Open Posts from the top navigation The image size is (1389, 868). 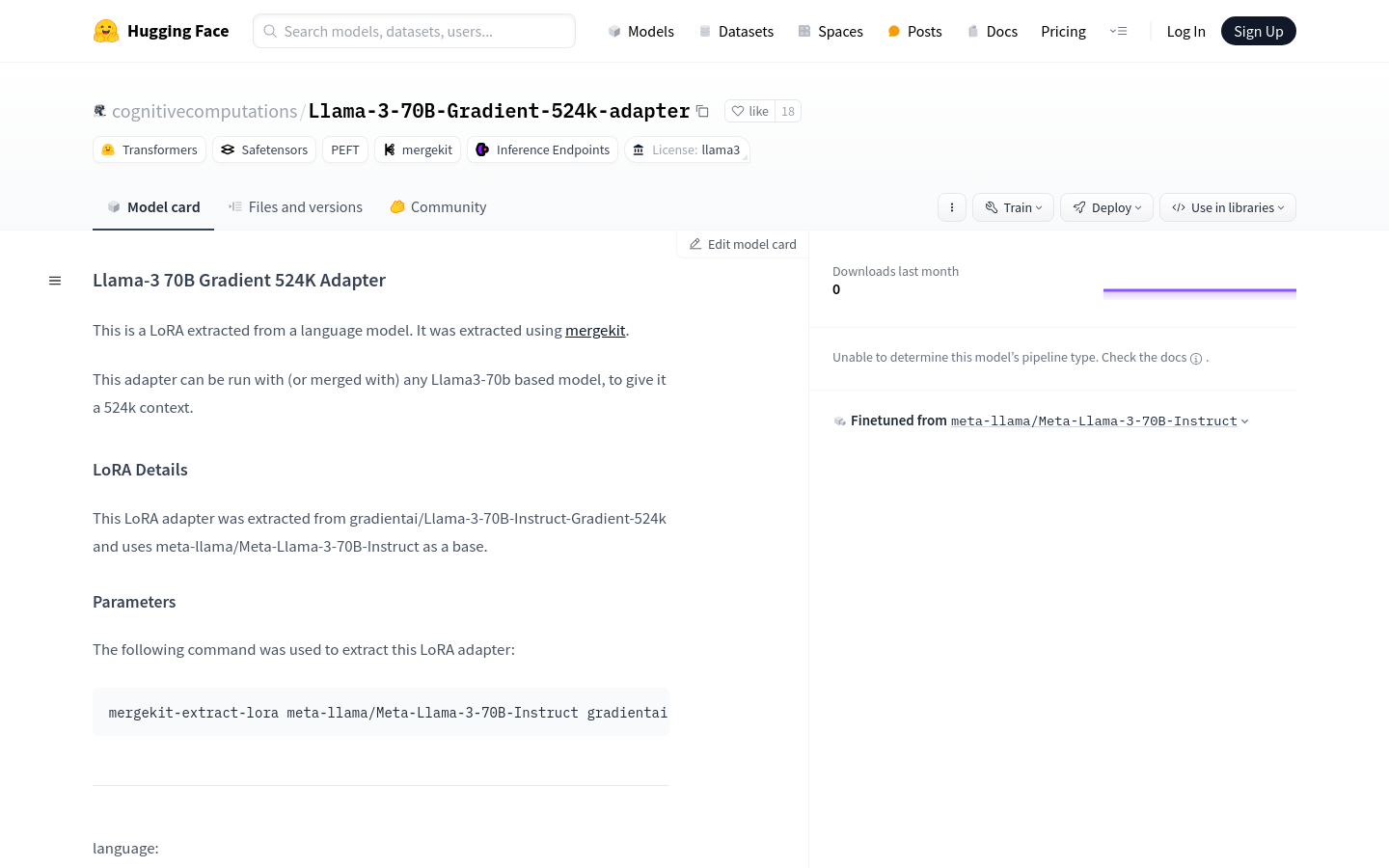click(x=914, y=31)
